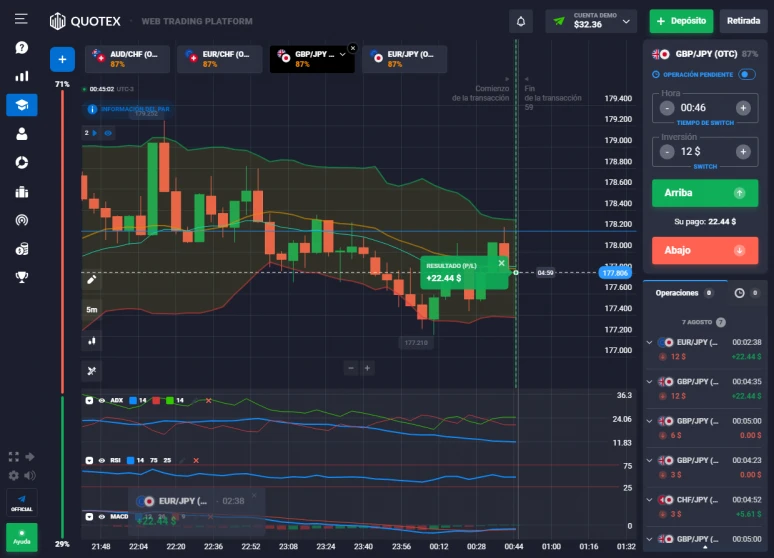Close the Resultado P/L popup
Screen dimensions: 774x558
502,263
